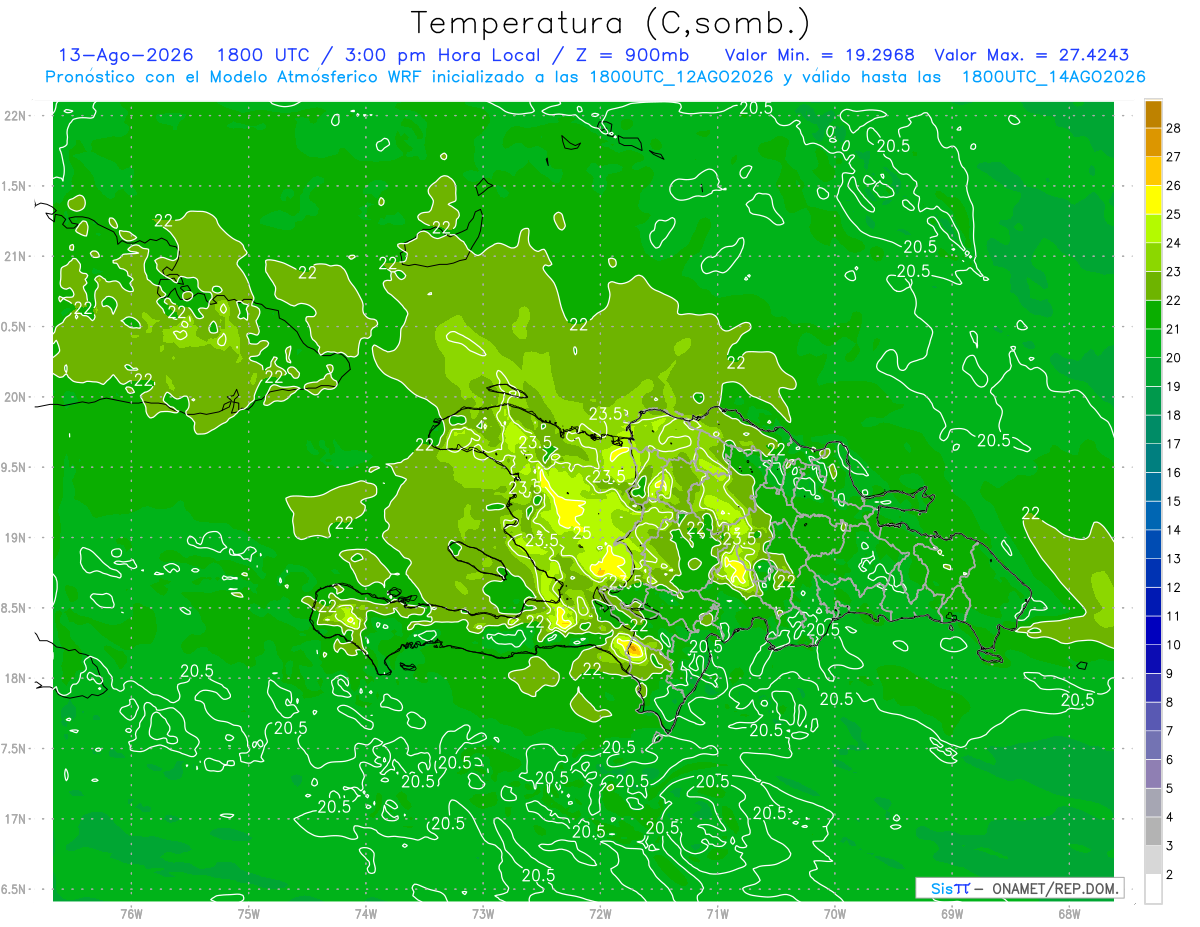Click valid-until time "1800UTC_14AGO2026"
The width and height of the screenshot is (1200, 927).
(x=1053, y=77)
